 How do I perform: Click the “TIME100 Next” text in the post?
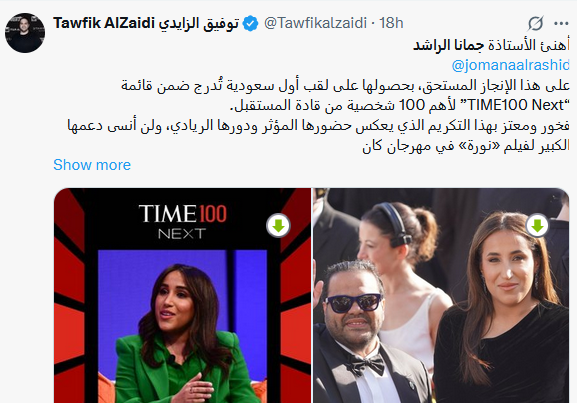514,105
